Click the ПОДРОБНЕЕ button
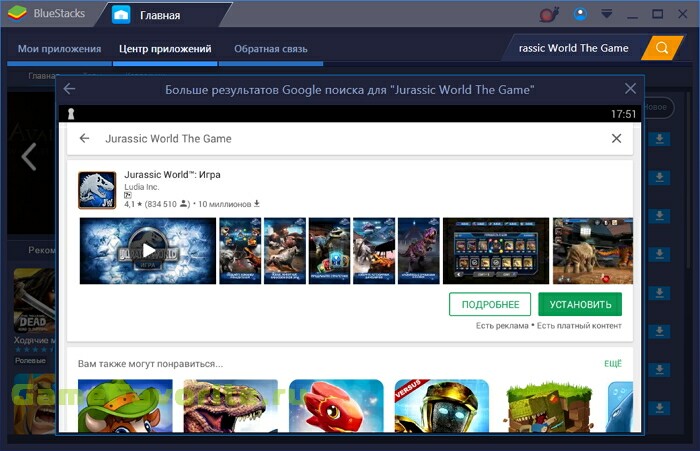 point(490,304)
